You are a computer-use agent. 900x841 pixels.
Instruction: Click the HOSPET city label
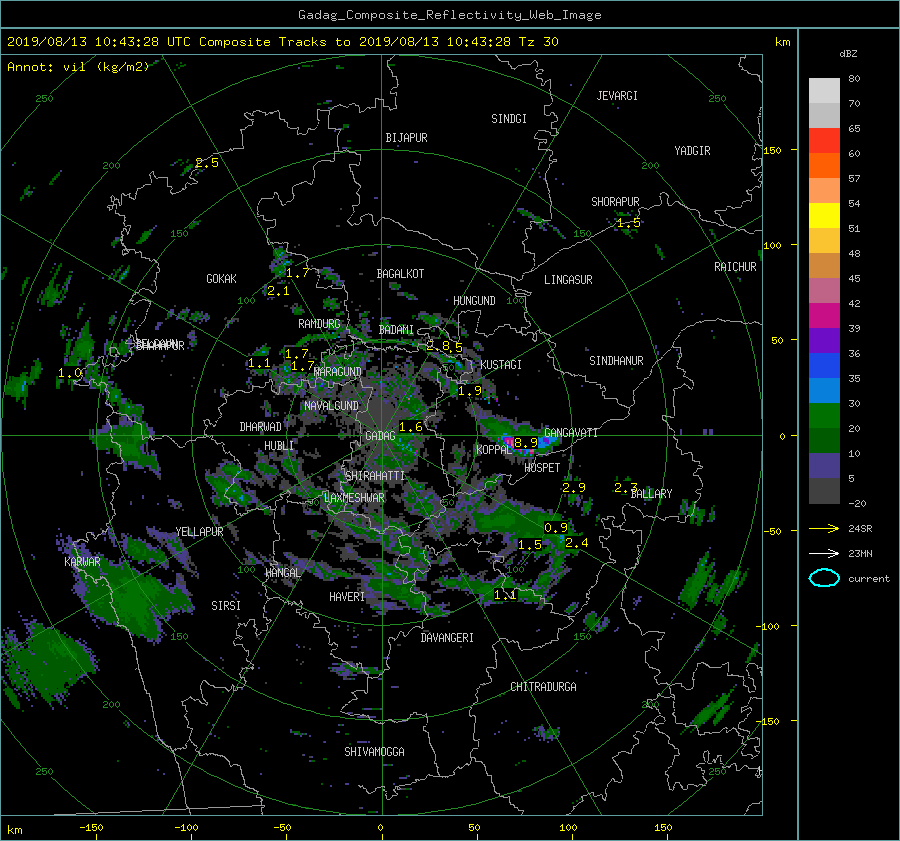point(542,468)
